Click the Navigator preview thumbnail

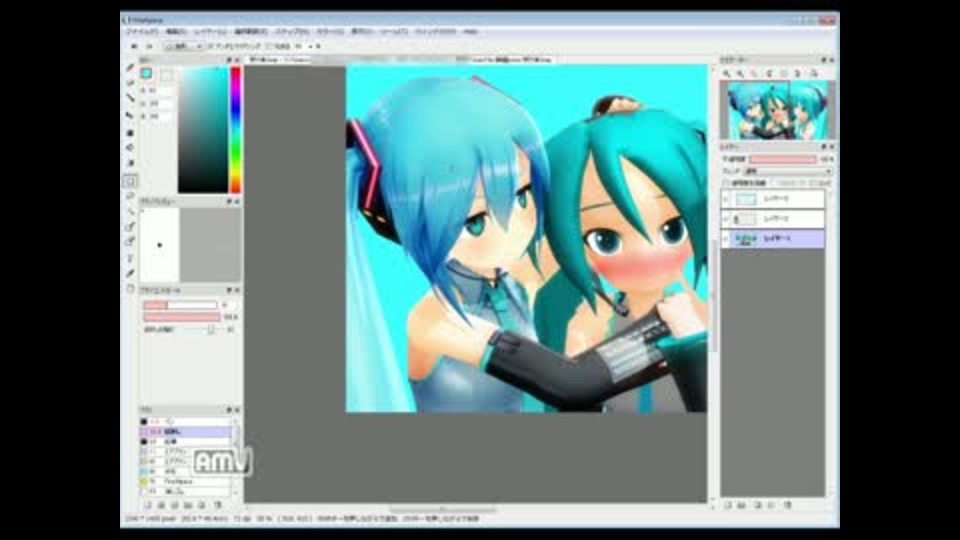click(x=778, y=110)
